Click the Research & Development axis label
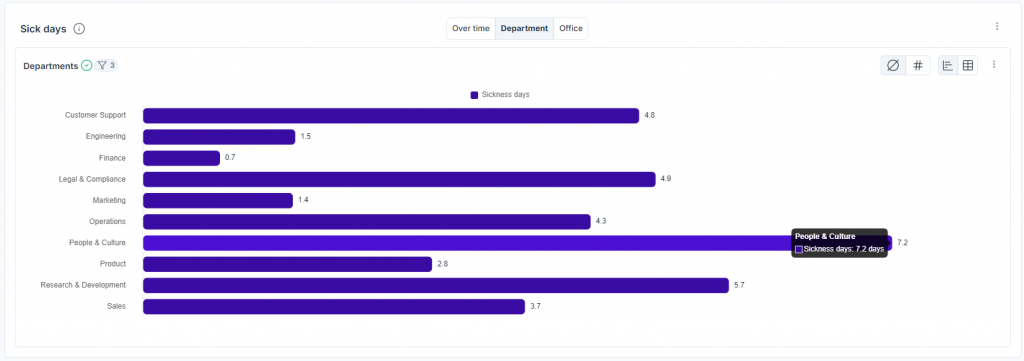 tap(83, 285)
